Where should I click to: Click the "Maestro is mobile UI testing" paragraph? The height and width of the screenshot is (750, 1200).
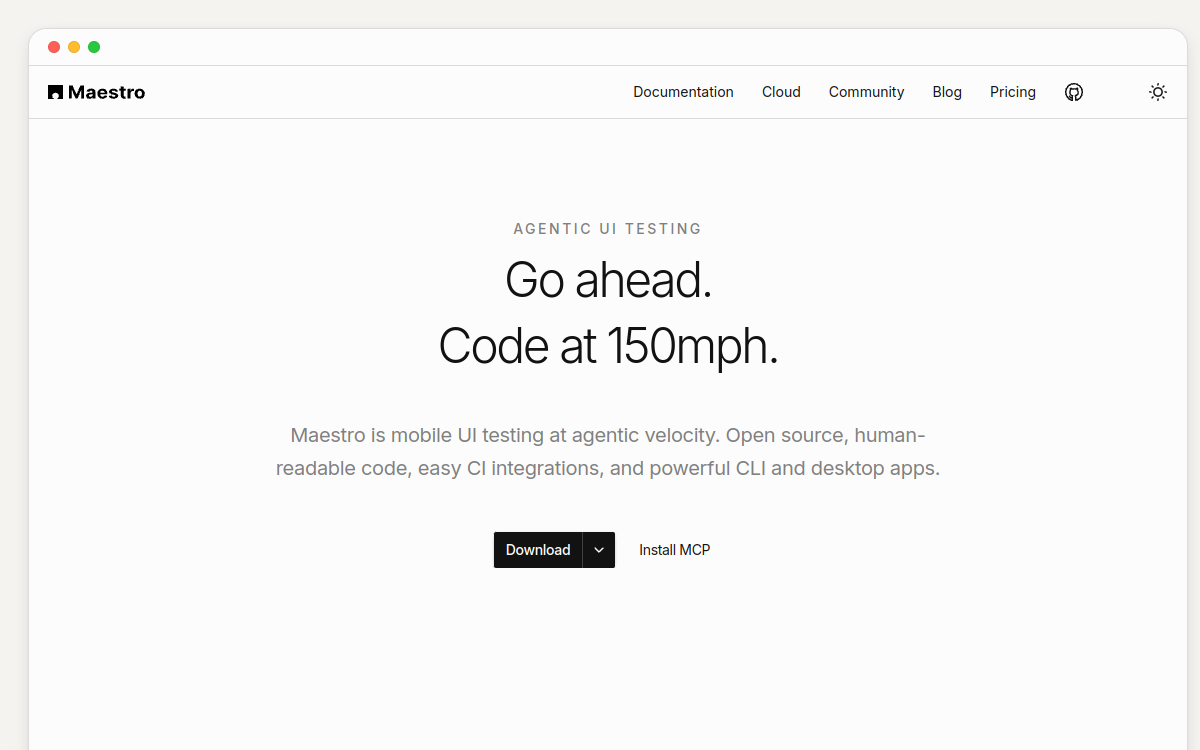tap(608, 452)
